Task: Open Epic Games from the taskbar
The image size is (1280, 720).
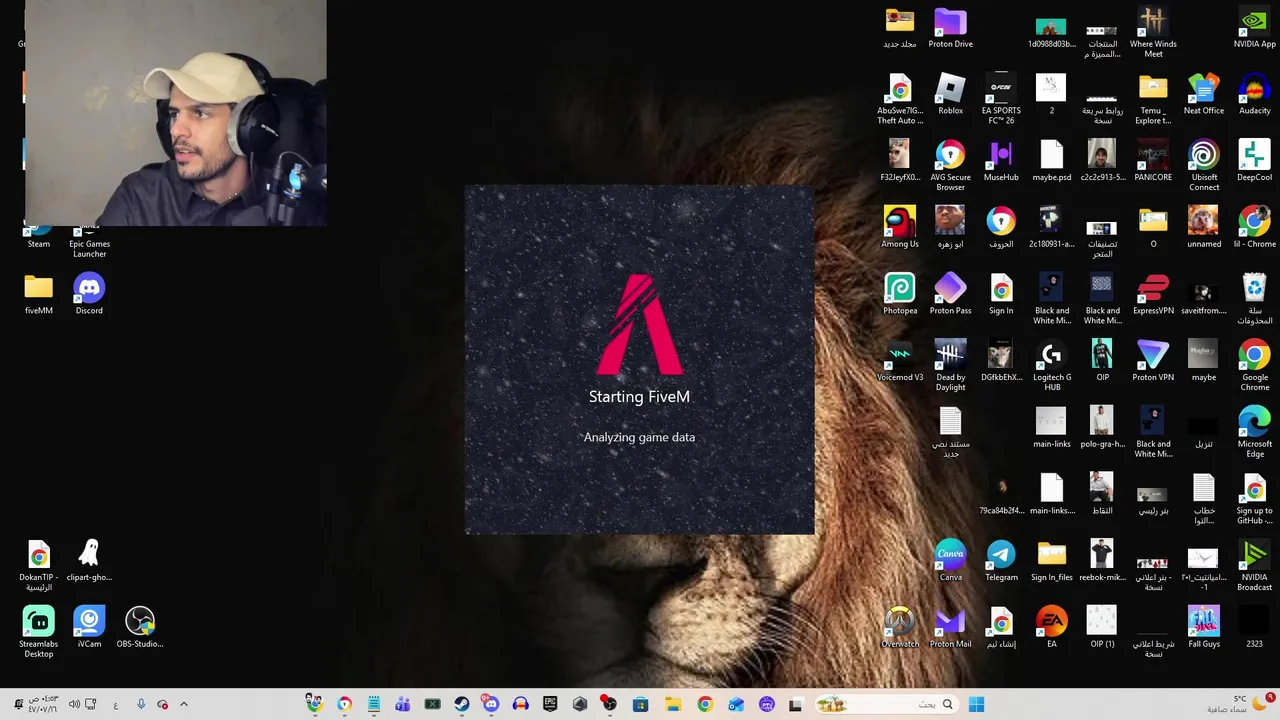Action: pyautogui.click(x=550, y=704)
